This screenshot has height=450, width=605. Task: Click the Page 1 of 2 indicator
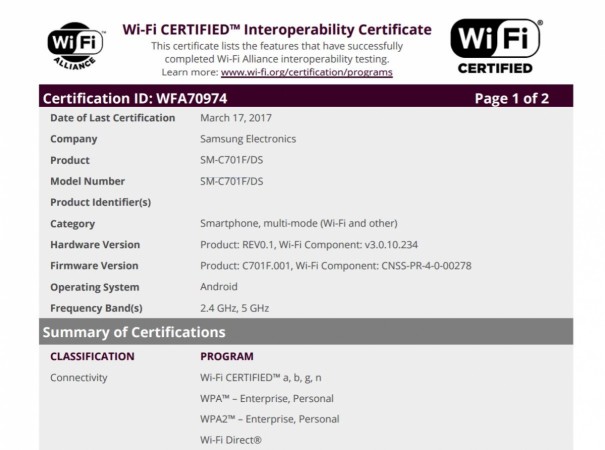512,98
